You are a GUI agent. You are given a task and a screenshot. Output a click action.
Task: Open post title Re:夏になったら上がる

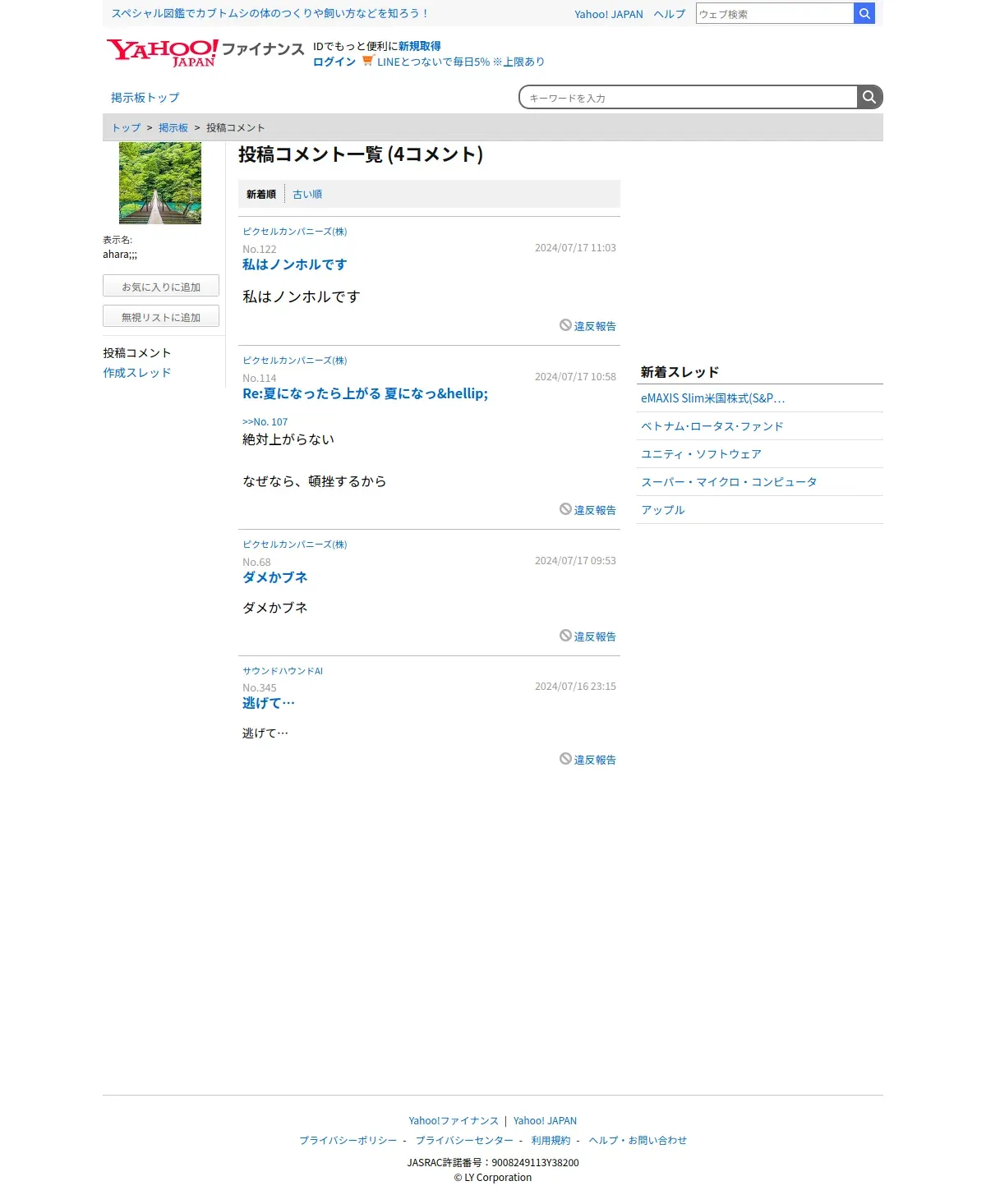(365, 393)
